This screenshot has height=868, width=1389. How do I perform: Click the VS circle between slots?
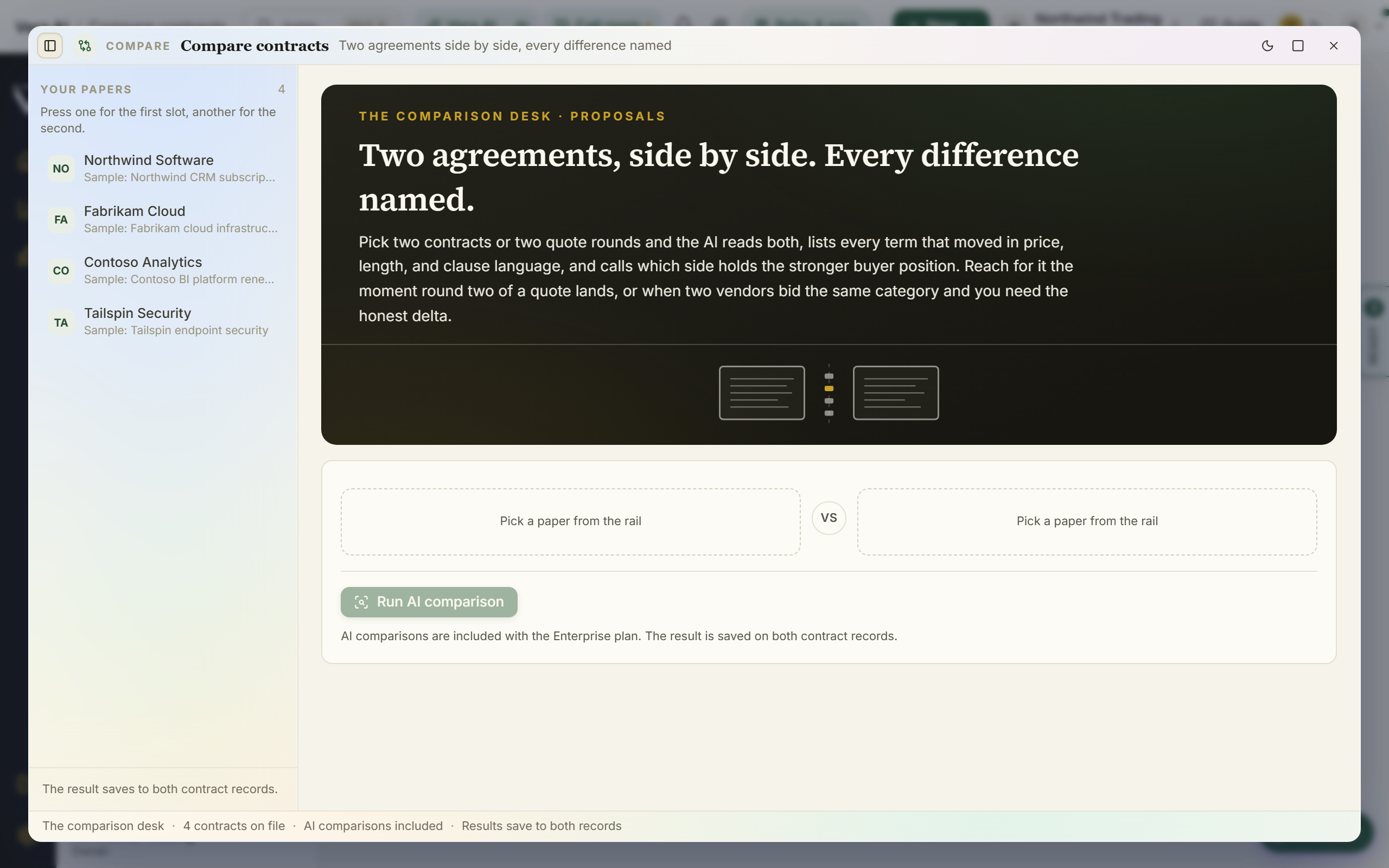coord(829,518)
